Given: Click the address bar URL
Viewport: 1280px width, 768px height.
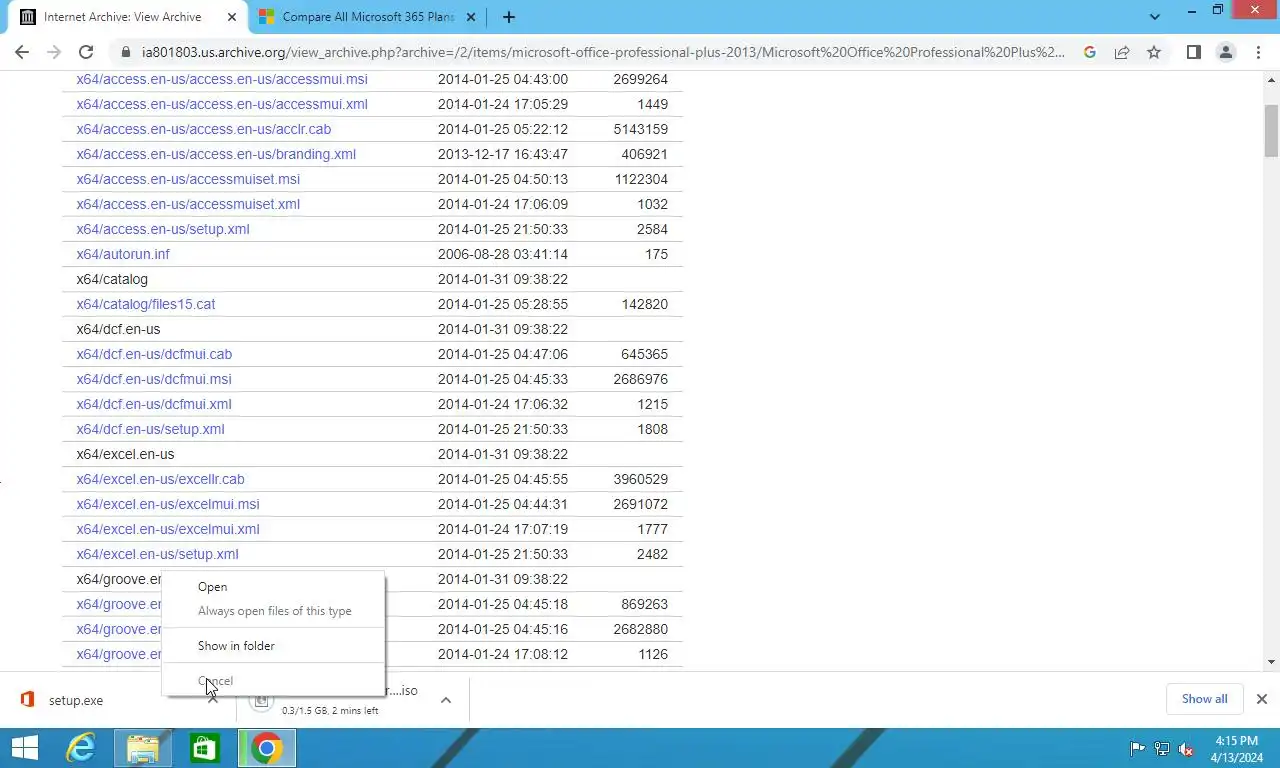Looking at the screenshot, I should 603,52.
